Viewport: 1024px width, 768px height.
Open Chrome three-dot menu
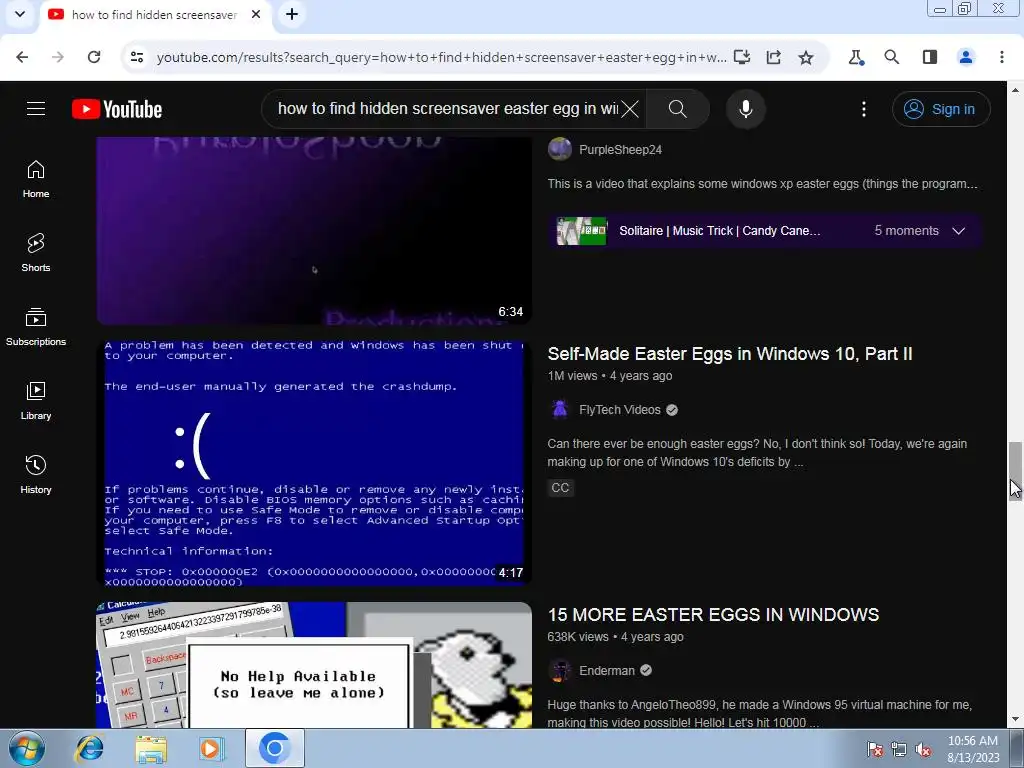click(1002, 57)
